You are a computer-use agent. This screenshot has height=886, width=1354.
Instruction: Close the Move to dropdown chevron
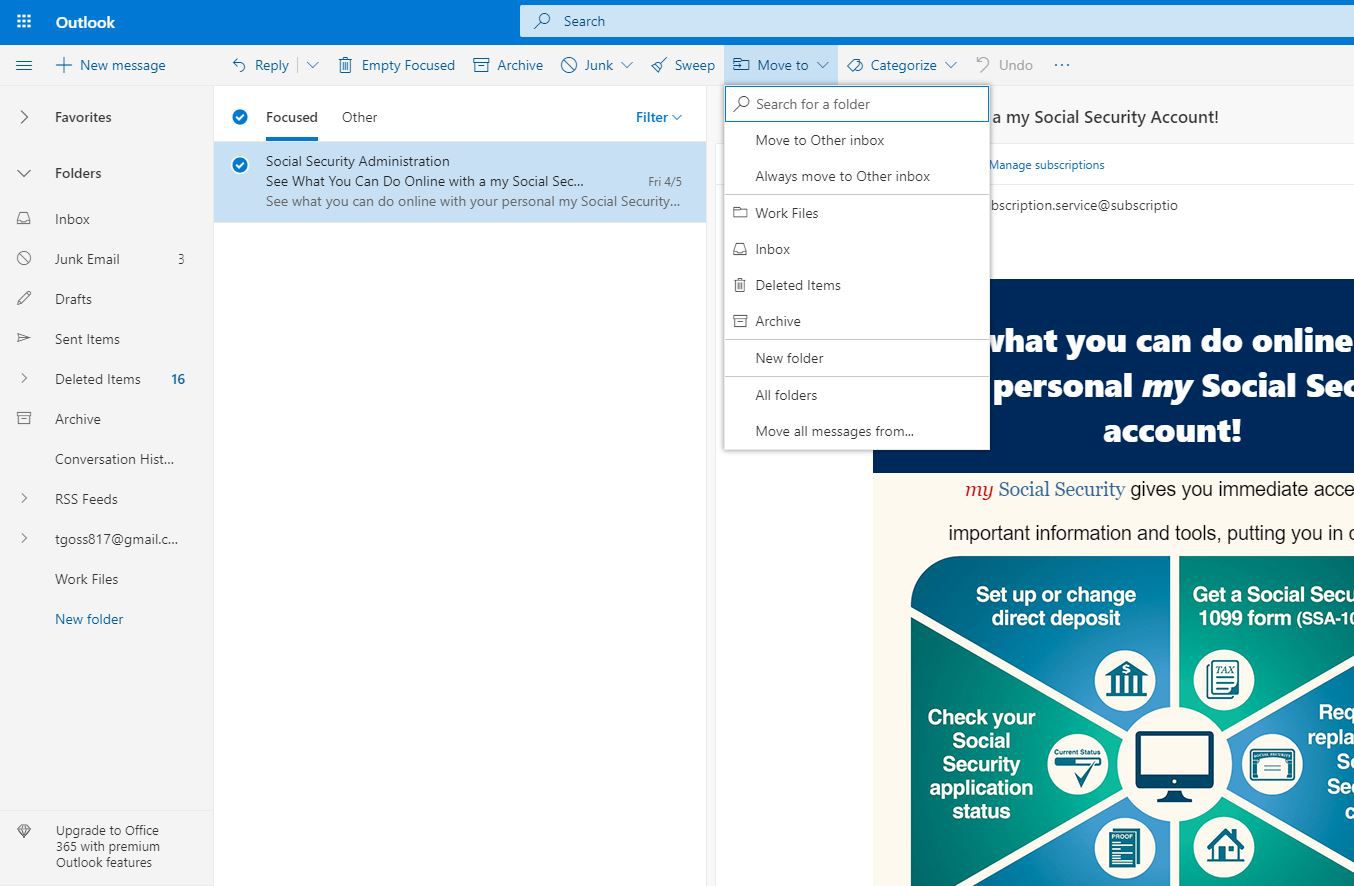pos(822,65)
